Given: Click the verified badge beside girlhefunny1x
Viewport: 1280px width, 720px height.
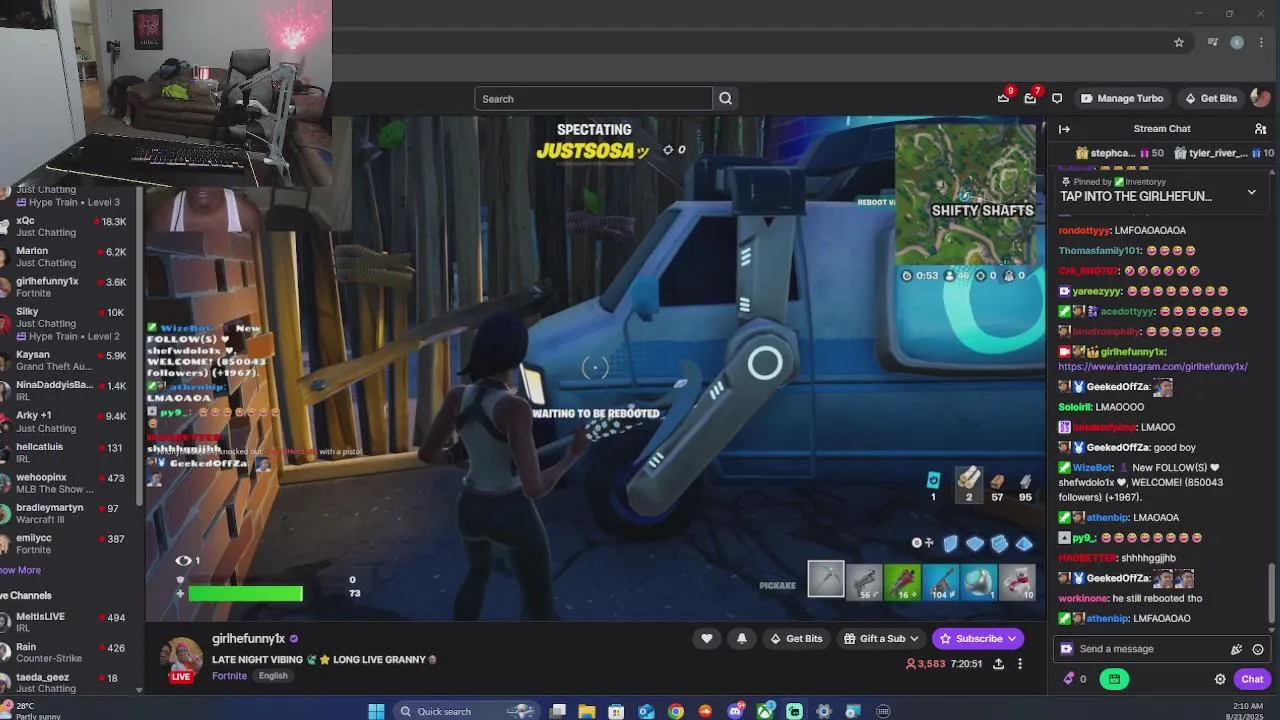Looking at the screenshot, I should click(293, 638).
